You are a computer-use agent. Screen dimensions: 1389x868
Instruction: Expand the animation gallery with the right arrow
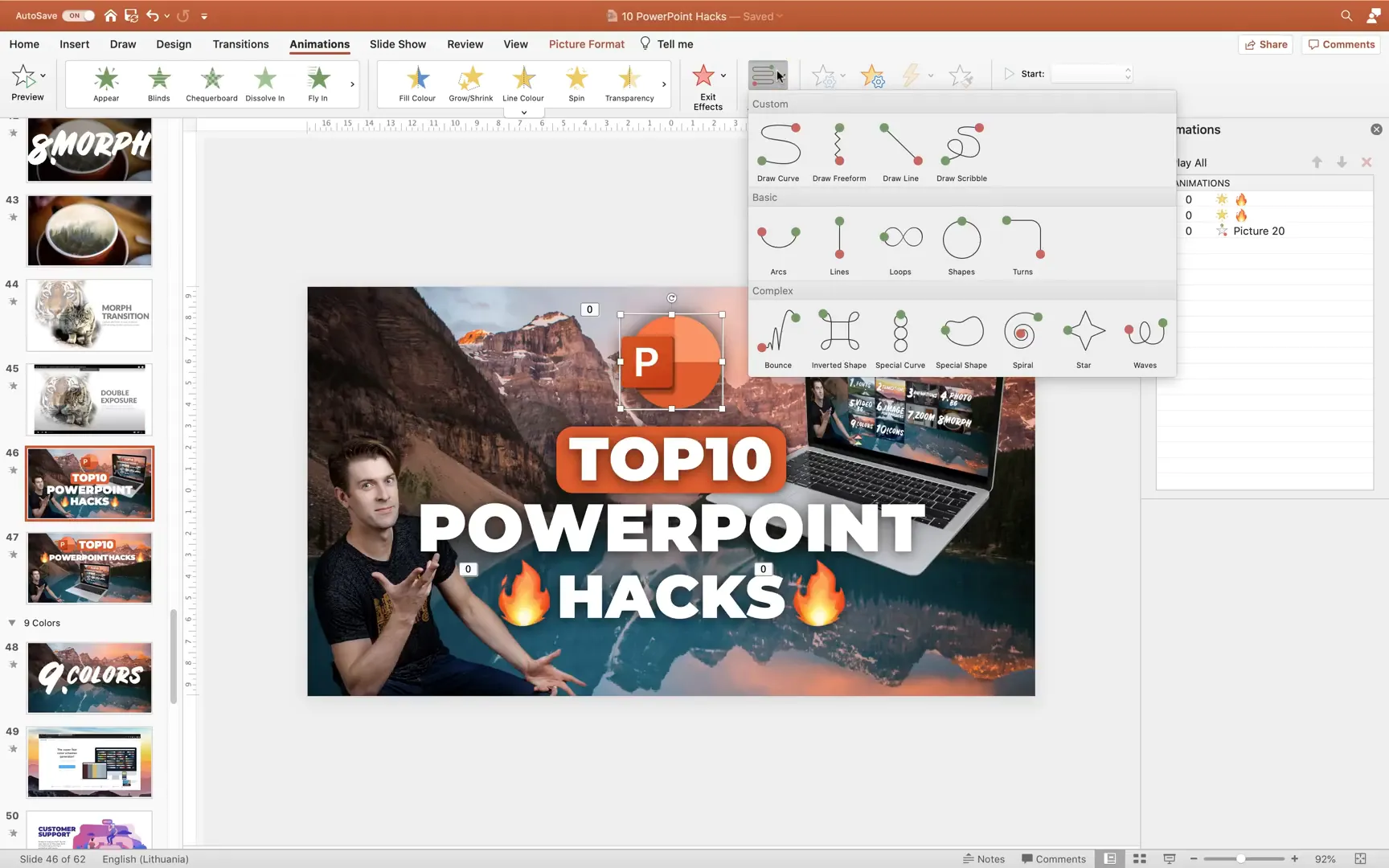[351, 83]
